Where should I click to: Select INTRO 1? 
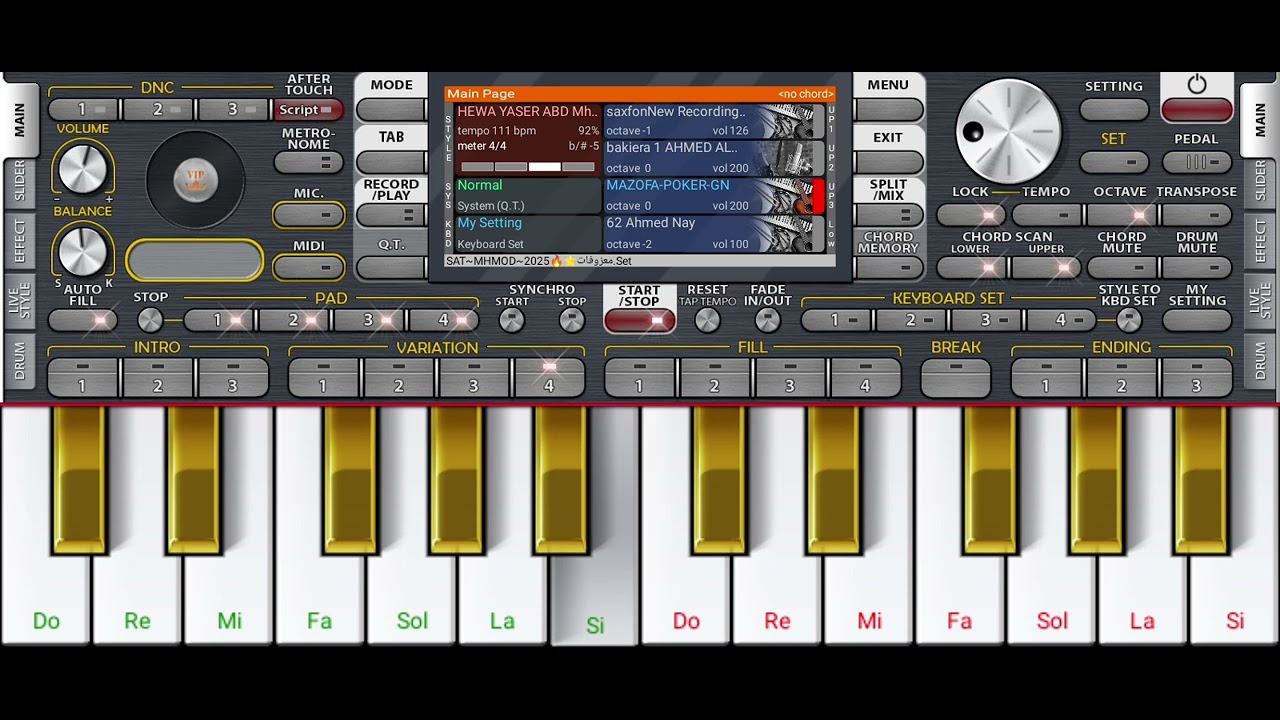pyautogui.click(x=83, y=377)
